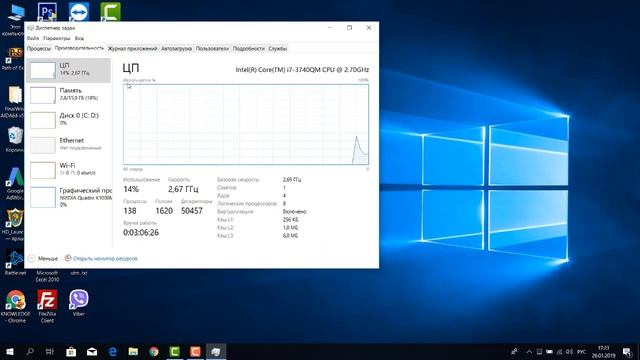640x360 pixels.
Task: Open the Google AdWords desktop shortcut
Action: point(15,184)
